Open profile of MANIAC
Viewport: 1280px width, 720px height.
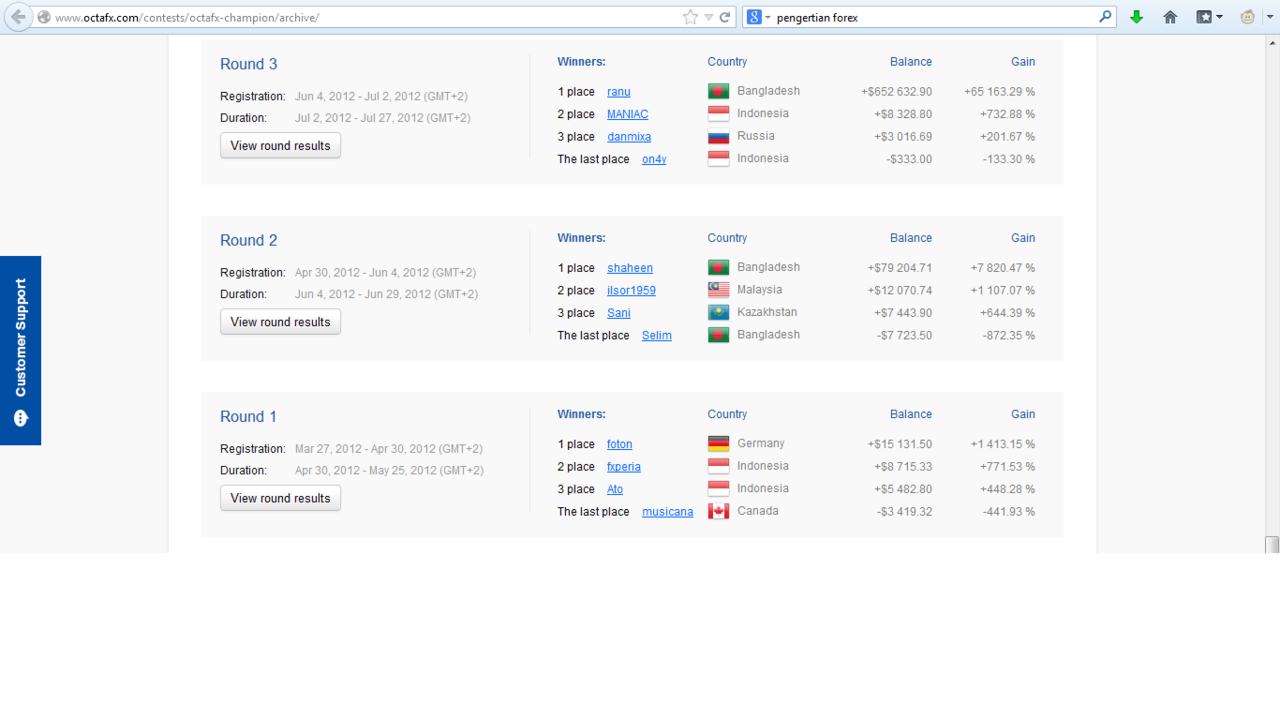627,114
